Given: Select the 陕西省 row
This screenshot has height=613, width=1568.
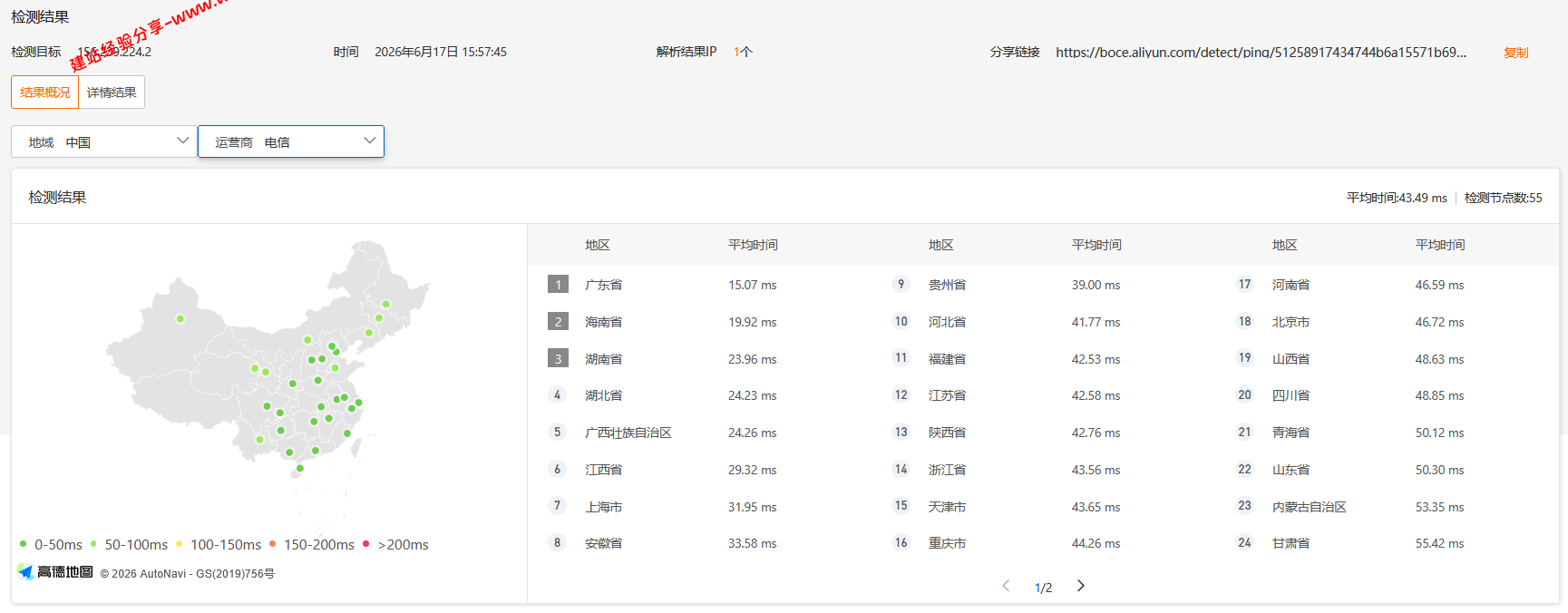Looking at the screenshot, I should click(1043, 433).
